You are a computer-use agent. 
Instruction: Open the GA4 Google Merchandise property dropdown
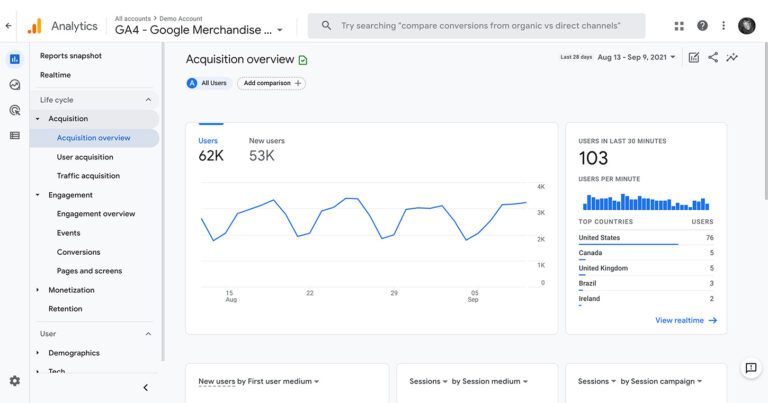(199, 30)
